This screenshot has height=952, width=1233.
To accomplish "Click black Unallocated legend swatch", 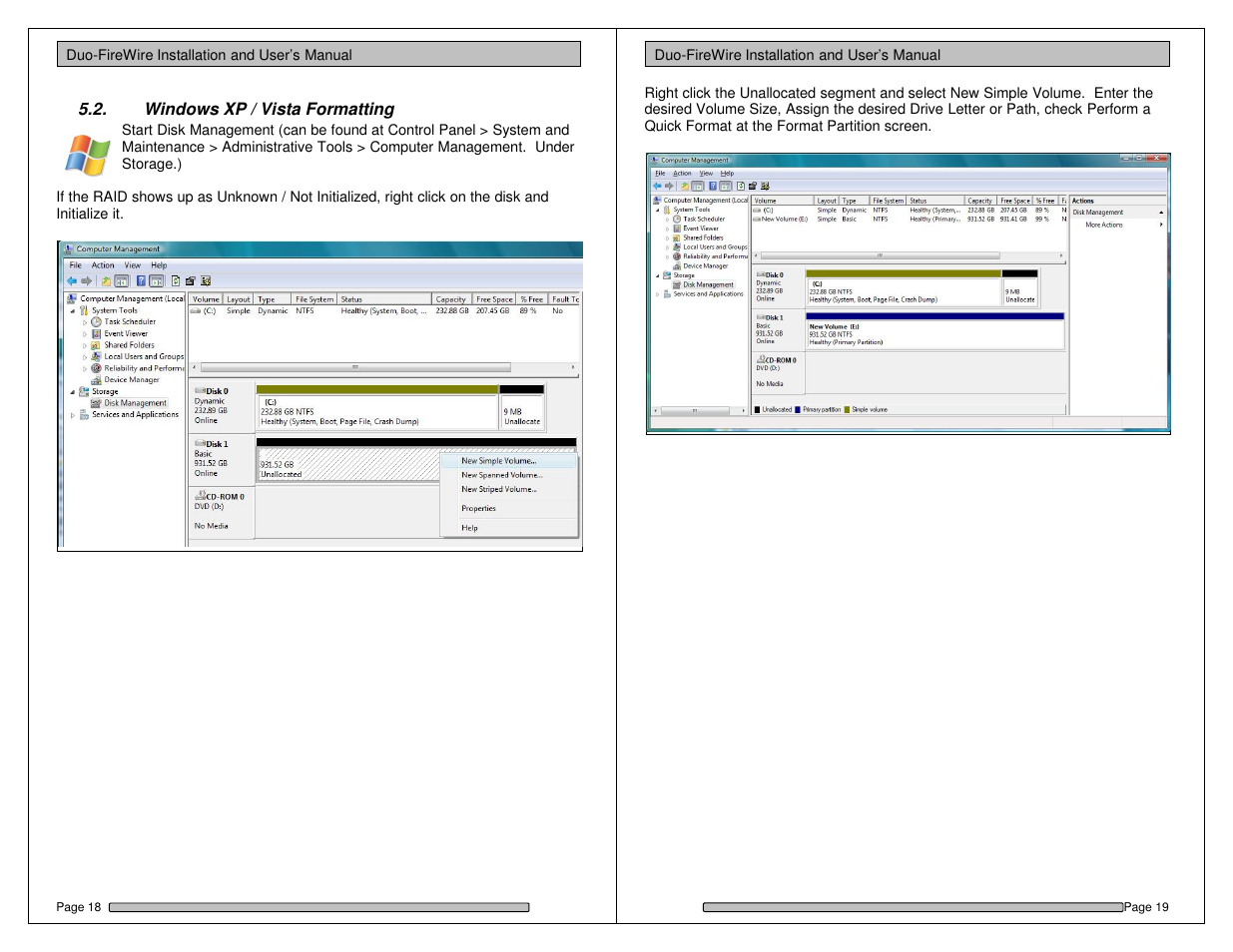I will coord(758,410).
